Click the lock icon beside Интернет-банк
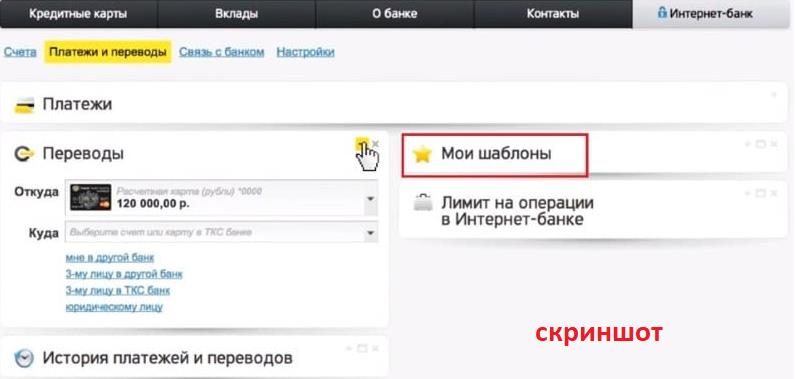The width and height of the screenshot is (795, 379). point(662,12)
